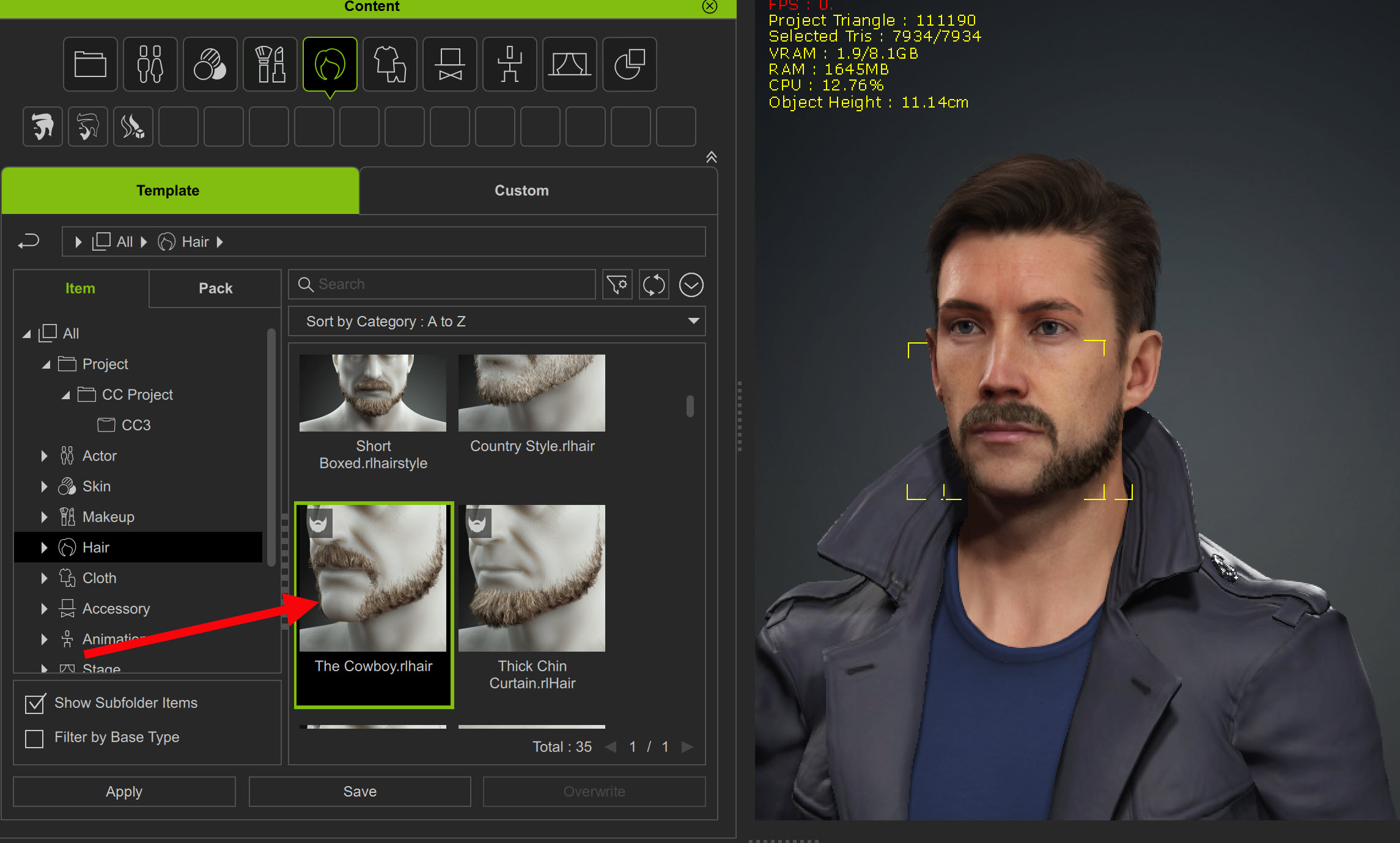Select the Cloth category icon
This screenshot has height=843, width=1400.
(389, 64)
